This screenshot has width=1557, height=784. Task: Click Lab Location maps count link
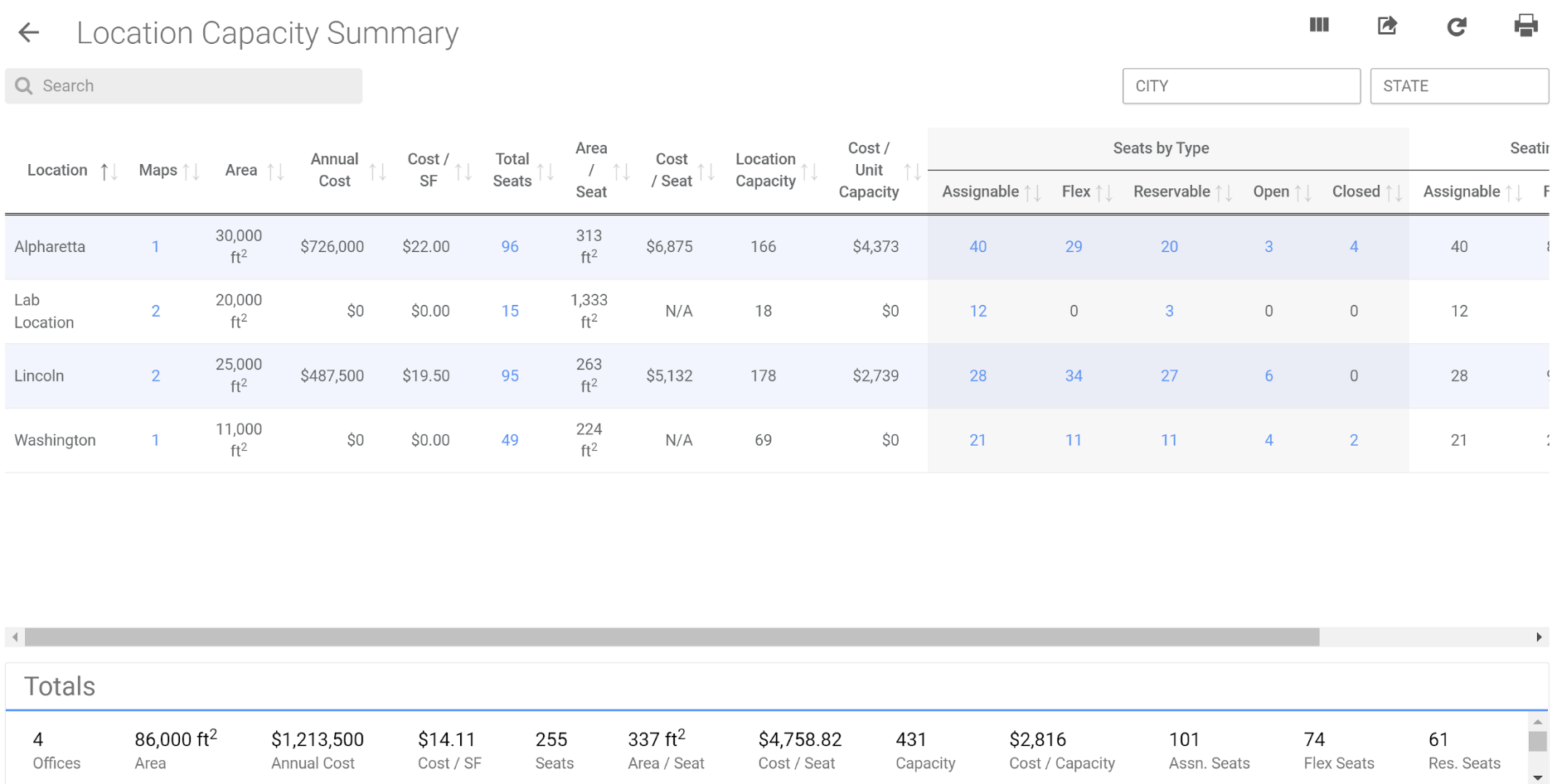click(156, 312)
